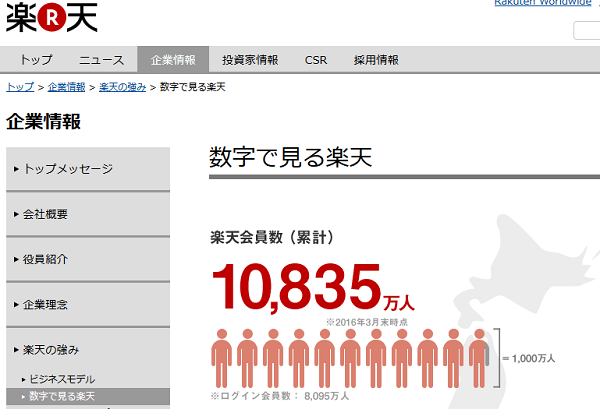Click the 10,835 member count figure
The height and width of the screenshot is (409, 600).
pos(297,287)
